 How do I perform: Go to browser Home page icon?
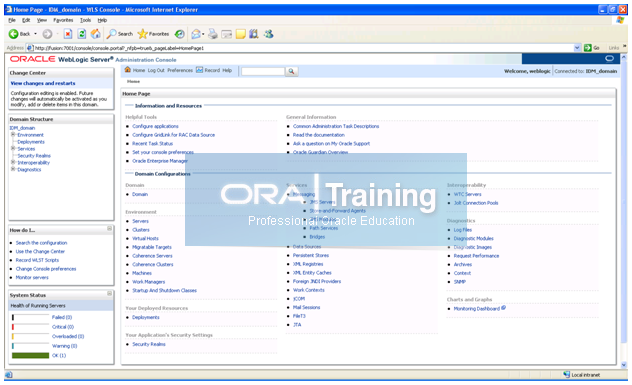[x=96, y=34]
